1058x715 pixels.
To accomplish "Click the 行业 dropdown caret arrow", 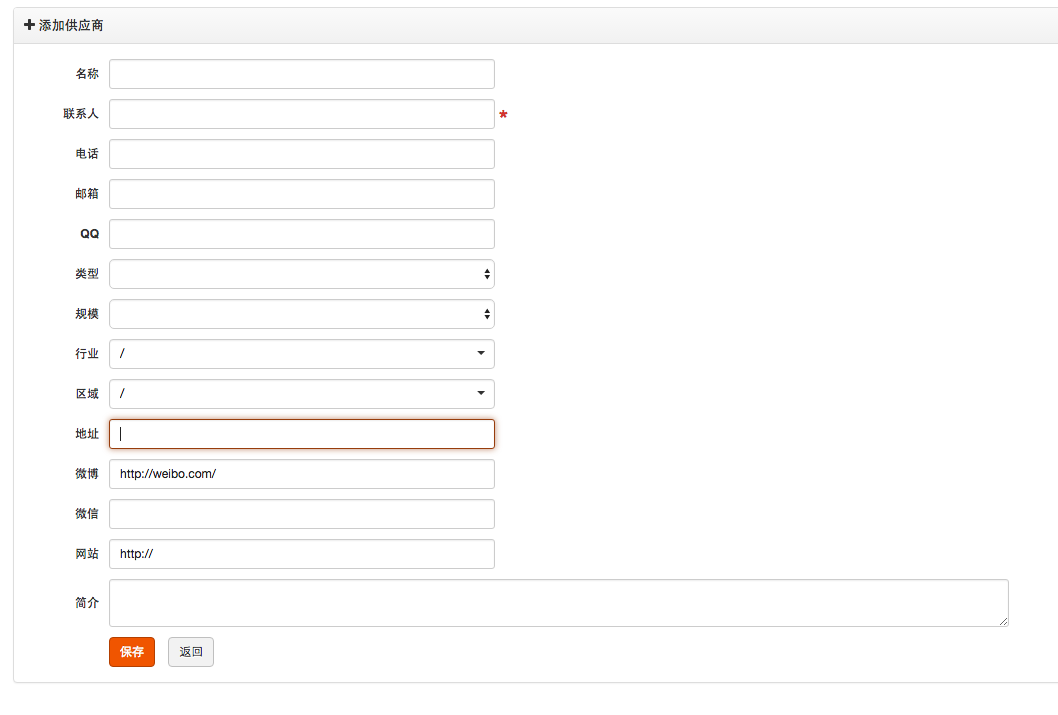I will coord(481,354).
